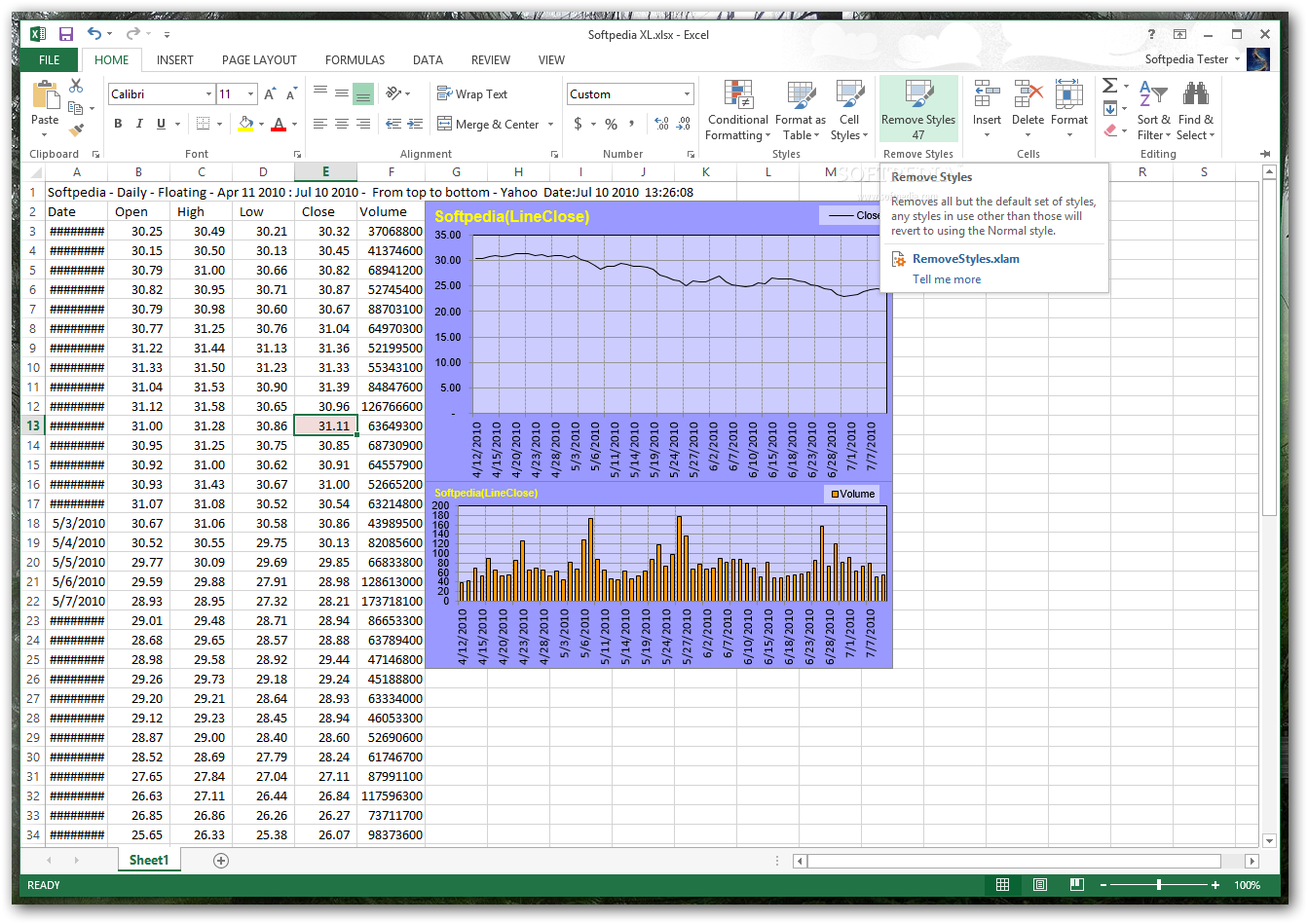Click the Help question mark icon
The image size is (1308, 924).
tap(1151, 34)
